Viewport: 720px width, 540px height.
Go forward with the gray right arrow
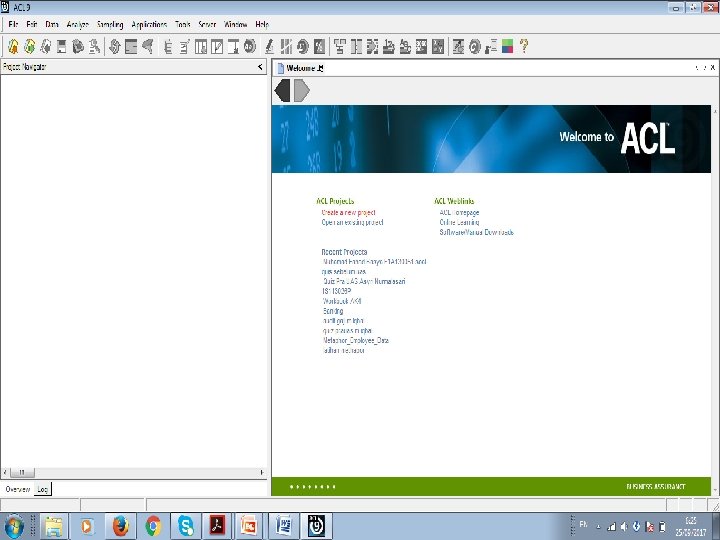(302, 90)
